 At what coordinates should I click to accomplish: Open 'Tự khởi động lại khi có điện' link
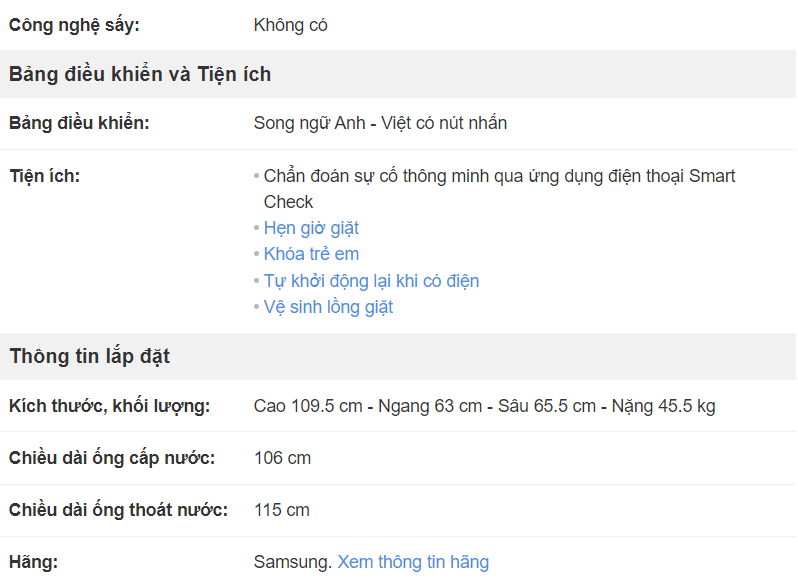pos(371,281)
